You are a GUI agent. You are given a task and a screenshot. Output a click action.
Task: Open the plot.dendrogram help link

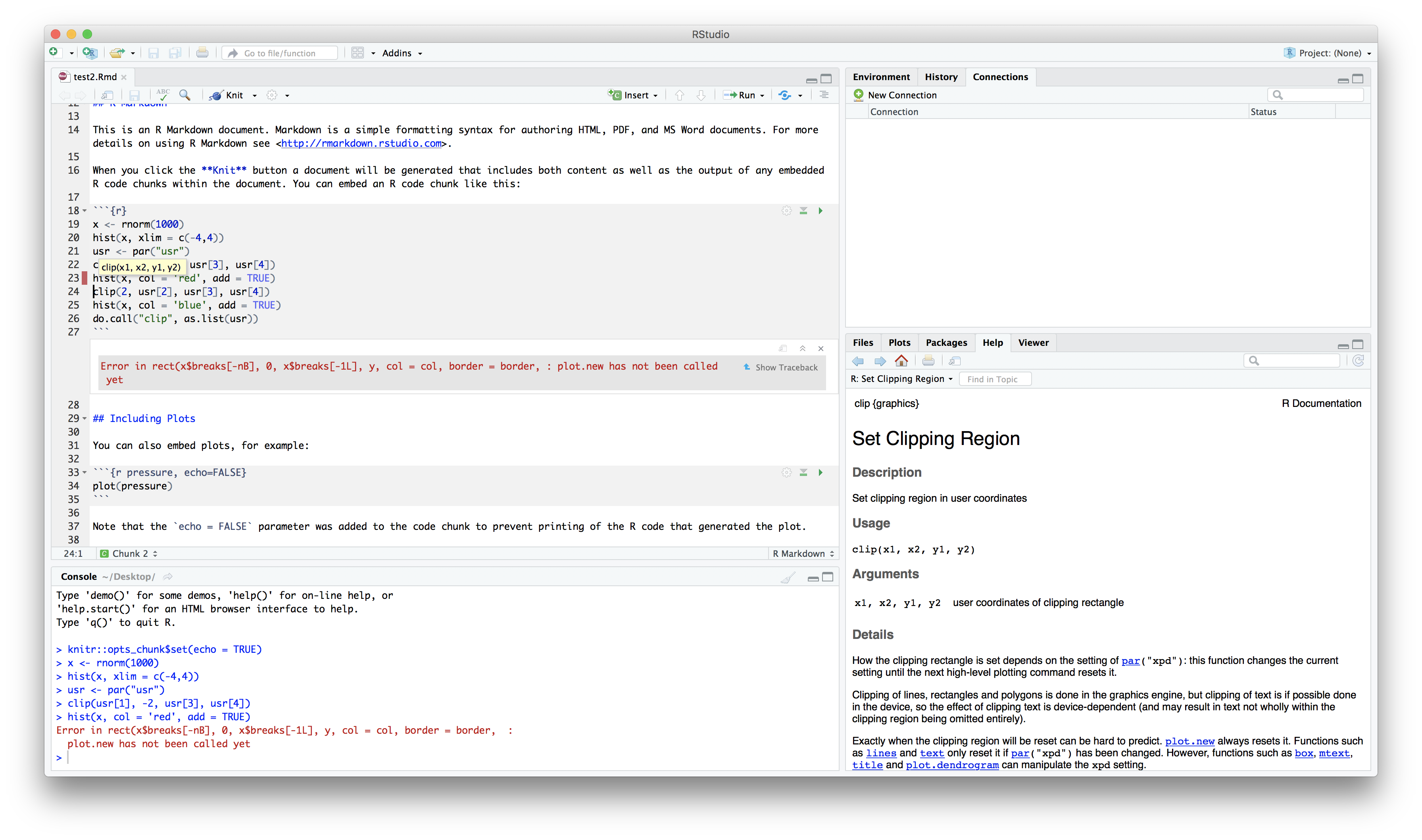[x=951, y=765]
